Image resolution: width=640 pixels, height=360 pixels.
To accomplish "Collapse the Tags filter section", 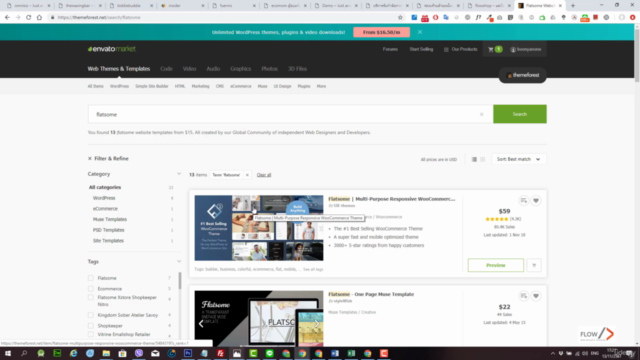I will (x=179, y=262).
